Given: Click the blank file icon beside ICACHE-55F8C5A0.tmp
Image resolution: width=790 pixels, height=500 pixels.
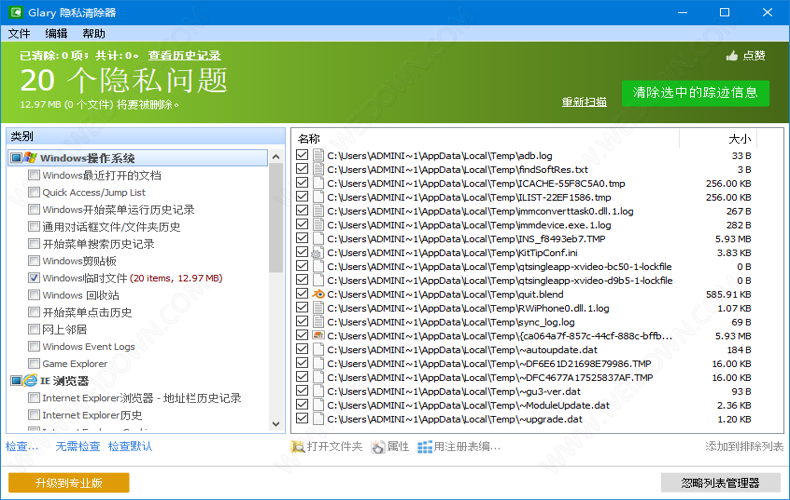Looking at the screenshot, I should [318, 183].
